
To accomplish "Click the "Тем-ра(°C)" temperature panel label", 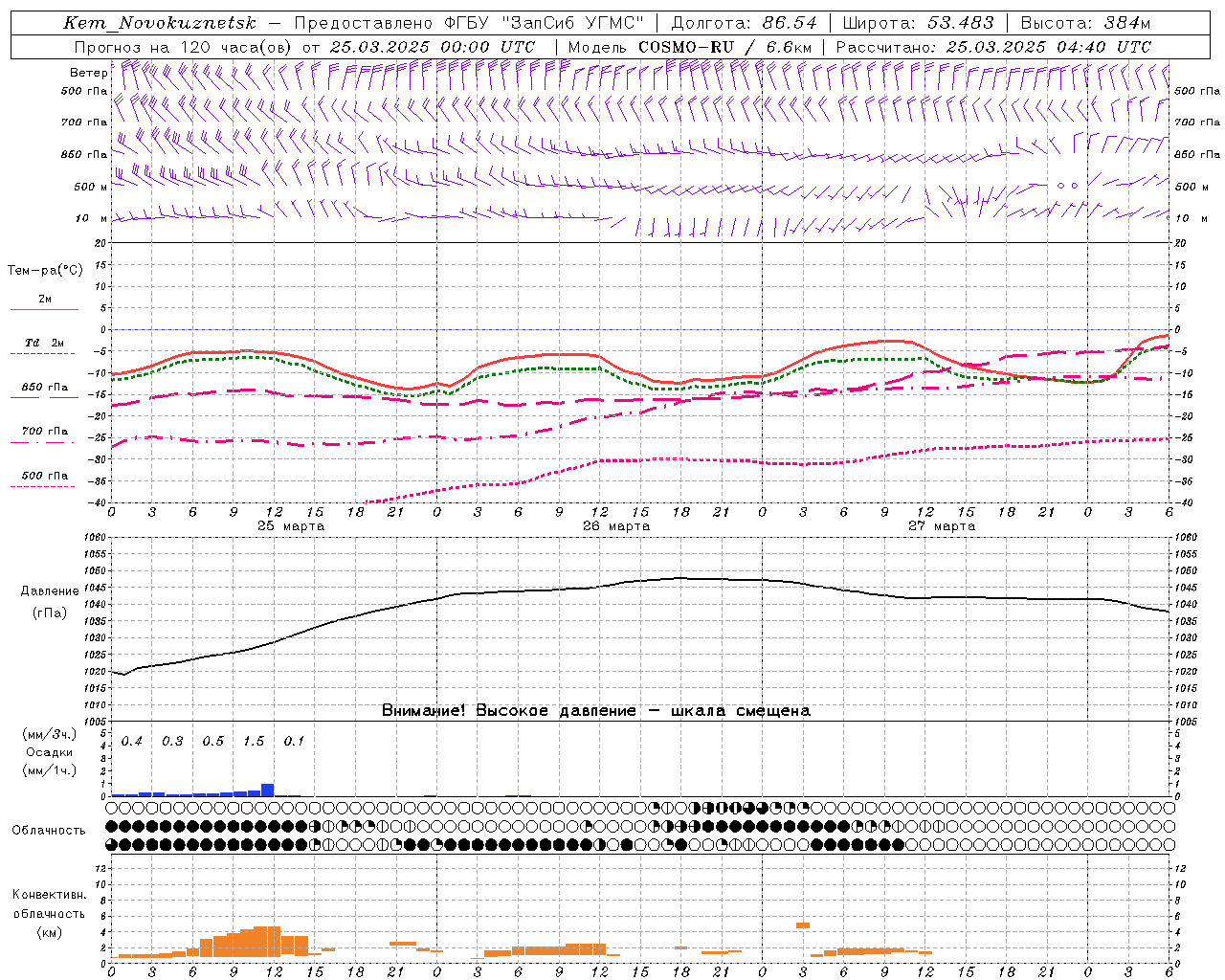I will 45,271.
